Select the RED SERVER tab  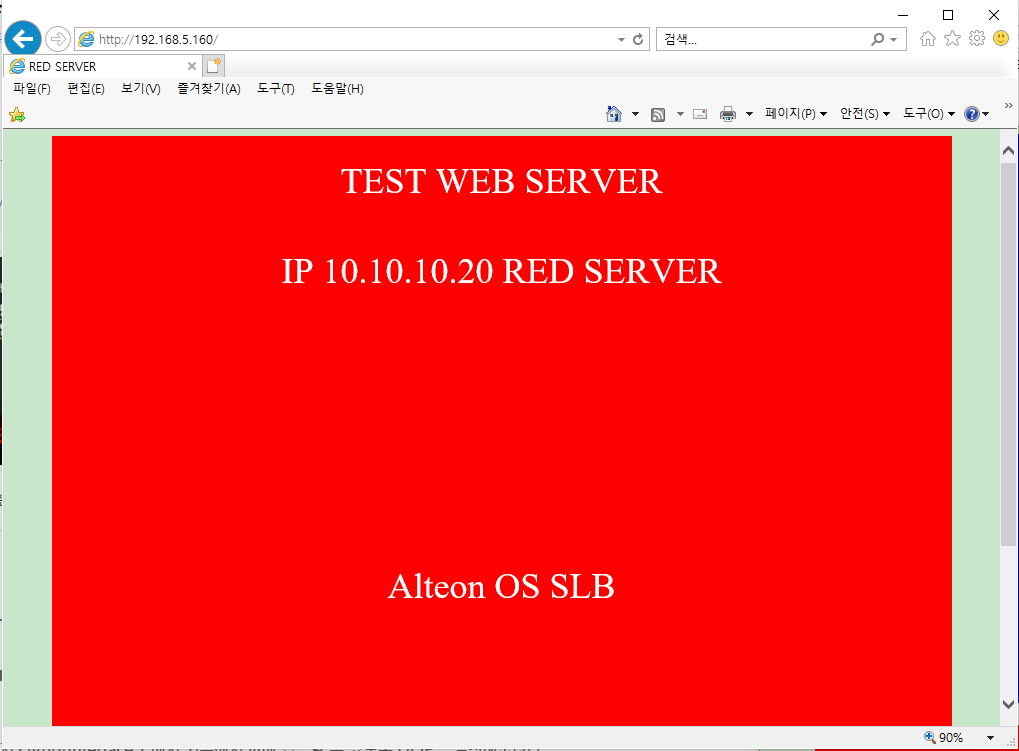pos(104,66)
